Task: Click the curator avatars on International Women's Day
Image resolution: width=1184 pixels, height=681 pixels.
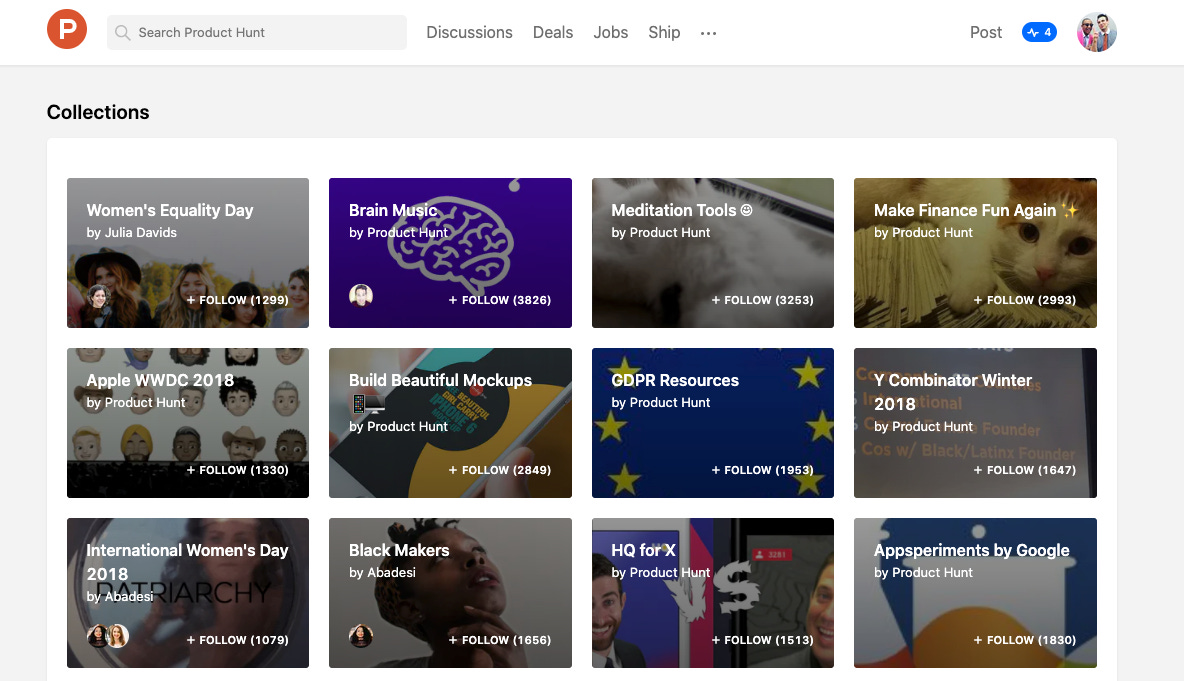Action: (x=107, y=636)
